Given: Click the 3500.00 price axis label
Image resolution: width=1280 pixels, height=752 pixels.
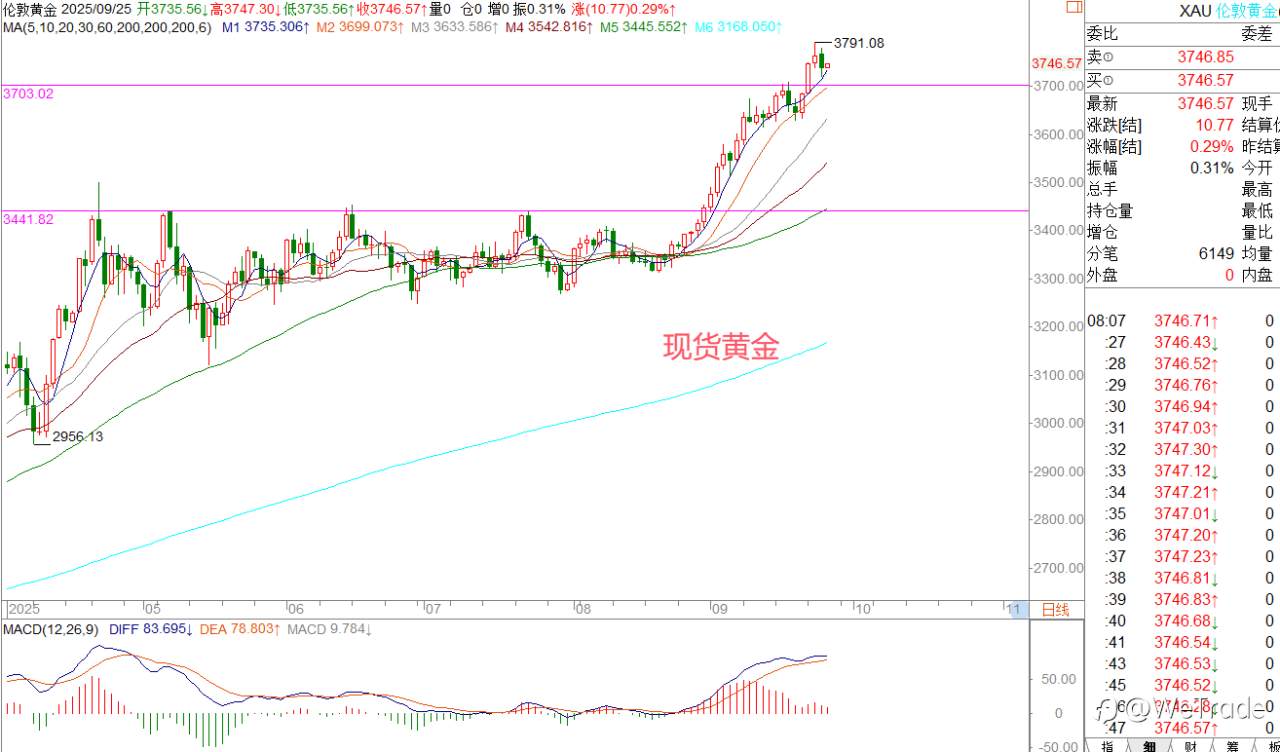Looking at the screenshot, I should point(1058,182).
